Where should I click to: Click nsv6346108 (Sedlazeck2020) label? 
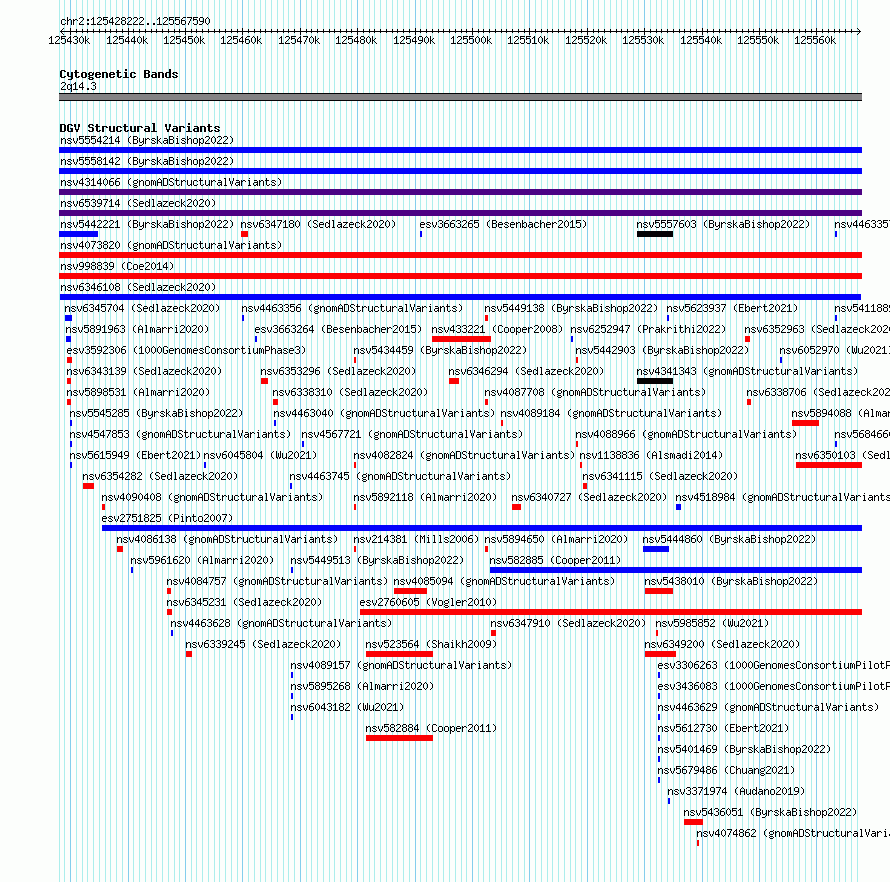click(138, 287)
